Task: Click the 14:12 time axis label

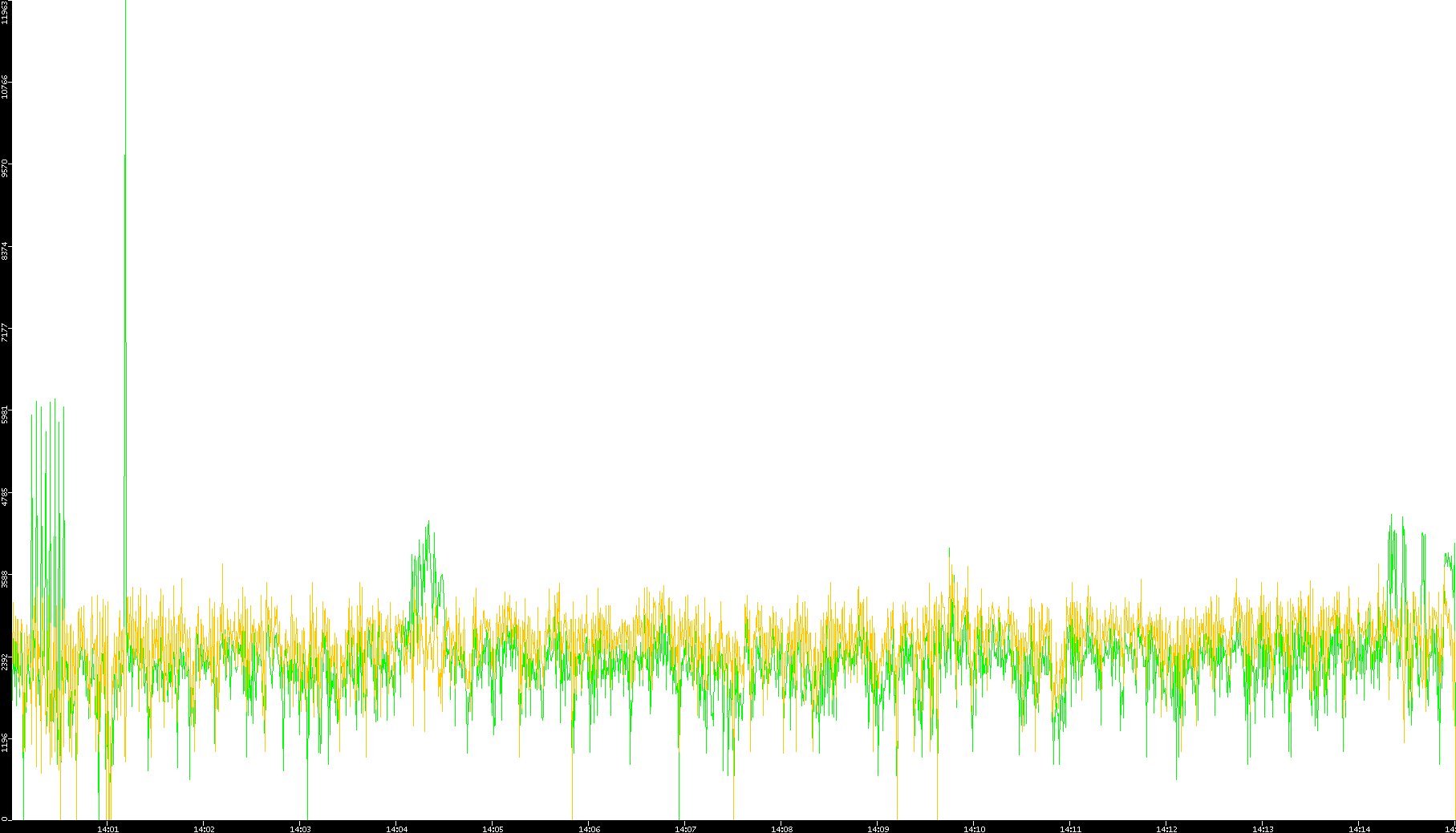Action: [1166, 829]
